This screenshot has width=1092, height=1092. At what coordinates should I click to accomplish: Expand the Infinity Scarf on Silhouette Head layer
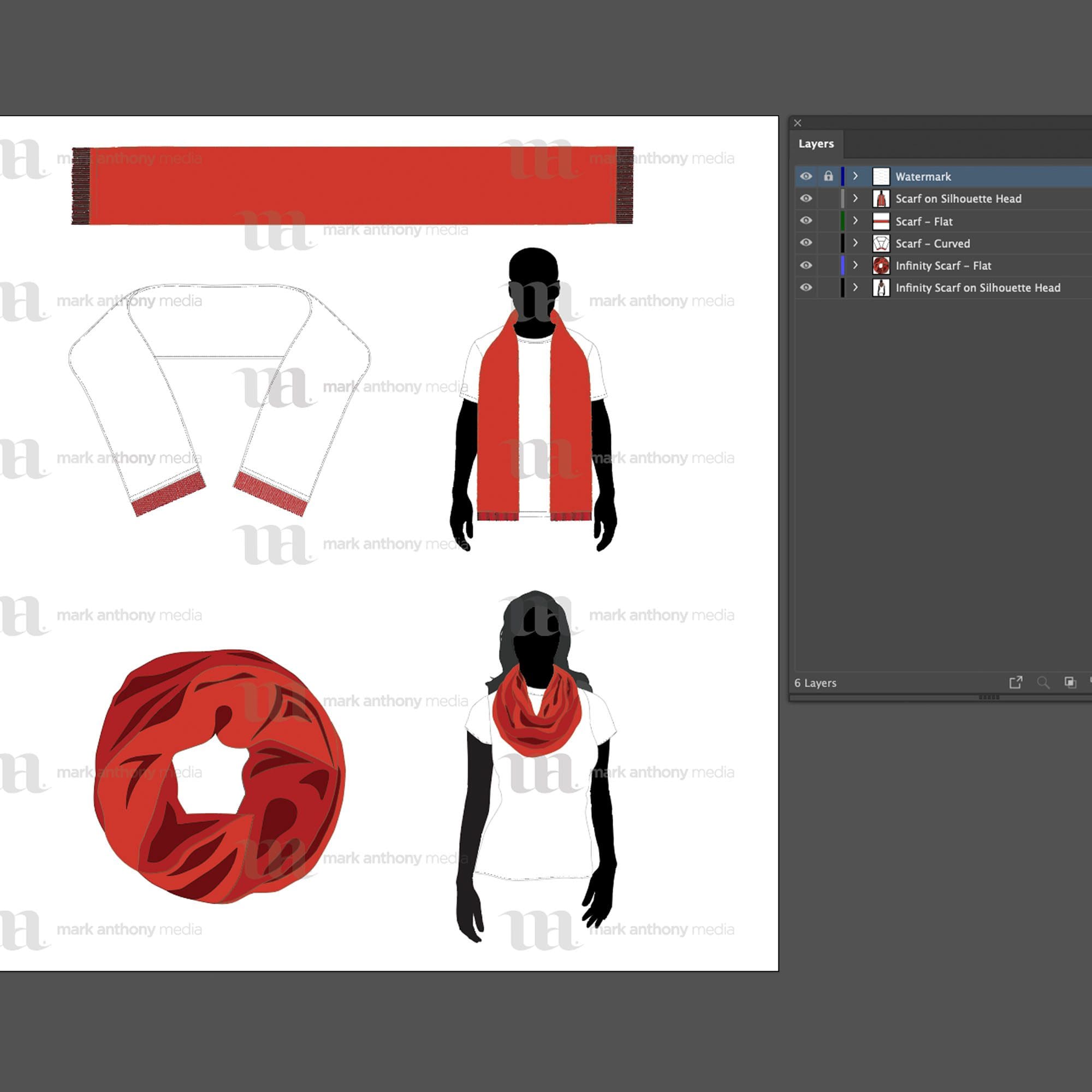[855, 288]
